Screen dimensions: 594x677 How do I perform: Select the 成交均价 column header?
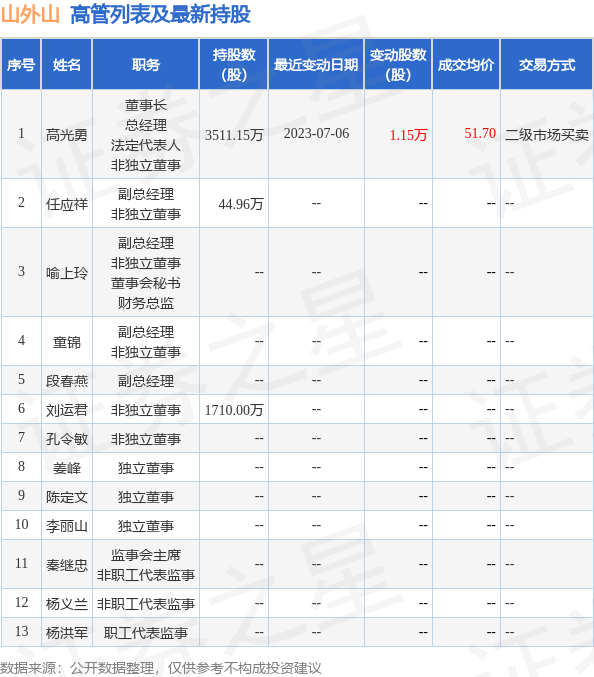point(466,65)
